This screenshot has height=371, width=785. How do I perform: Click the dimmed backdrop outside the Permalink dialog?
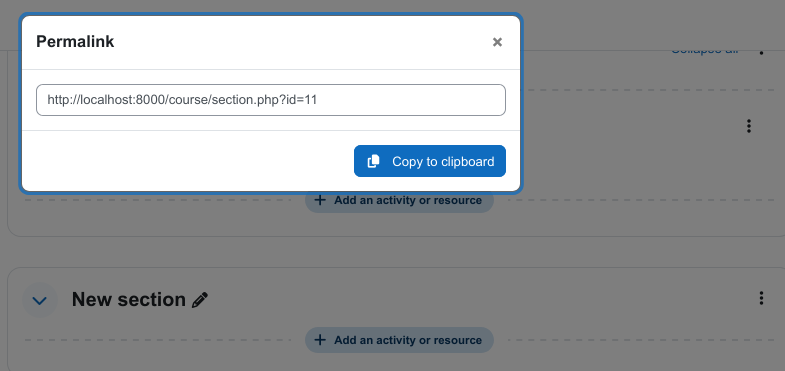(x=651, y=240)
